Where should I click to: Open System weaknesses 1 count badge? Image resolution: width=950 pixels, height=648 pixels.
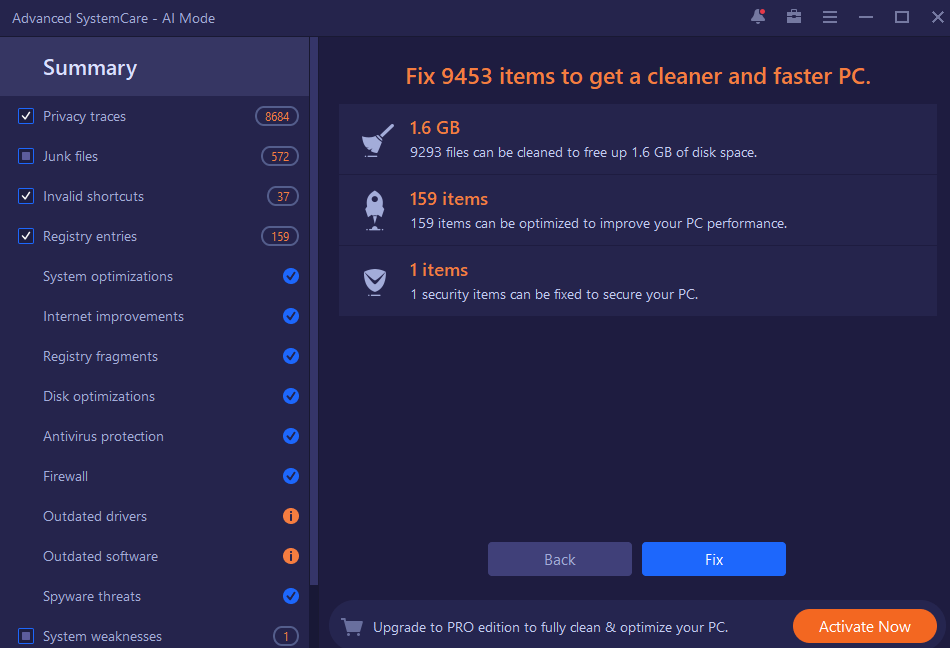pos(286,636)
